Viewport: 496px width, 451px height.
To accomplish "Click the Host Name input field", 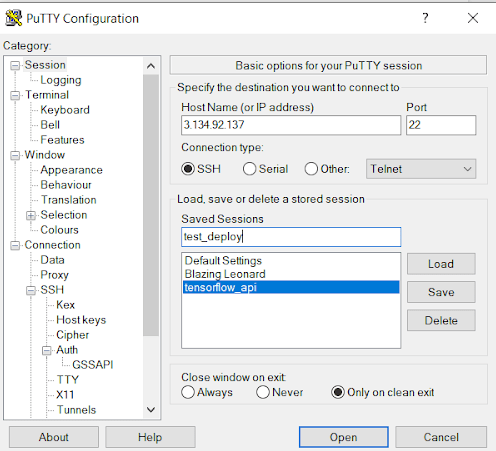I will [x=291, y=125].
